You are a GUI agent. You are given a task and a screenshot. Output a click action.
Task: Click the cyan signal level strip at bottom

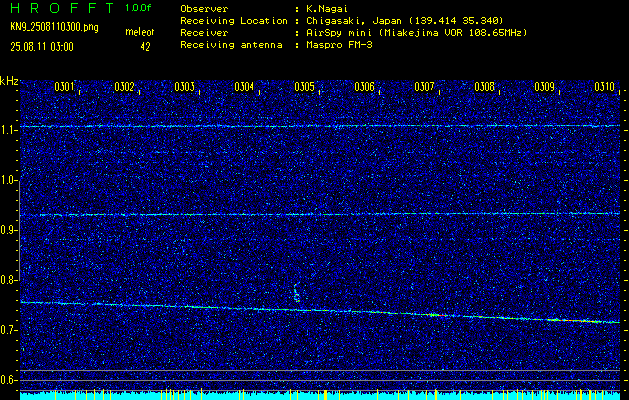tap(320, 396)
